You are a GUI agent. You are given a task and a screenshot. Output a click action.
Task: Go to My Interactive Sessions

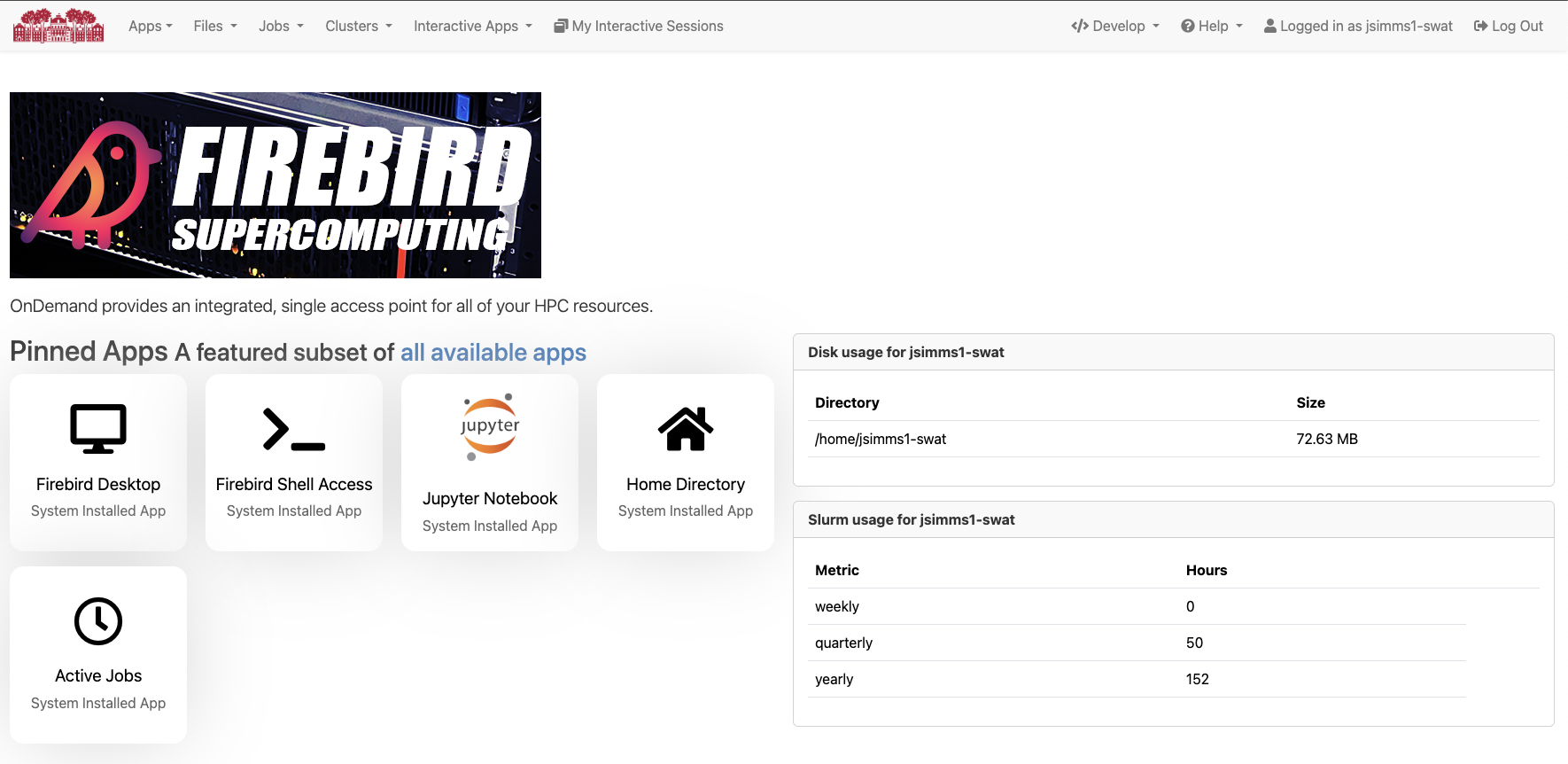pos(639,26)
